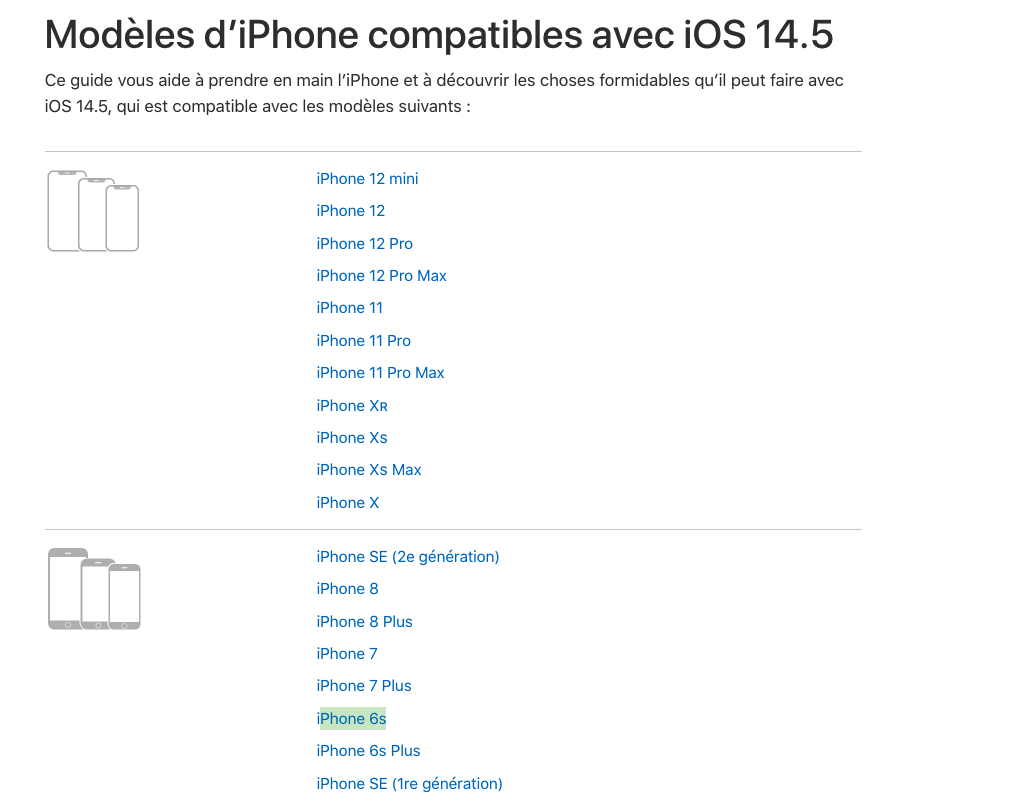
Task: Click the plain iPhone 8 link
Action: pyautogui.click(x=347, y=589)
